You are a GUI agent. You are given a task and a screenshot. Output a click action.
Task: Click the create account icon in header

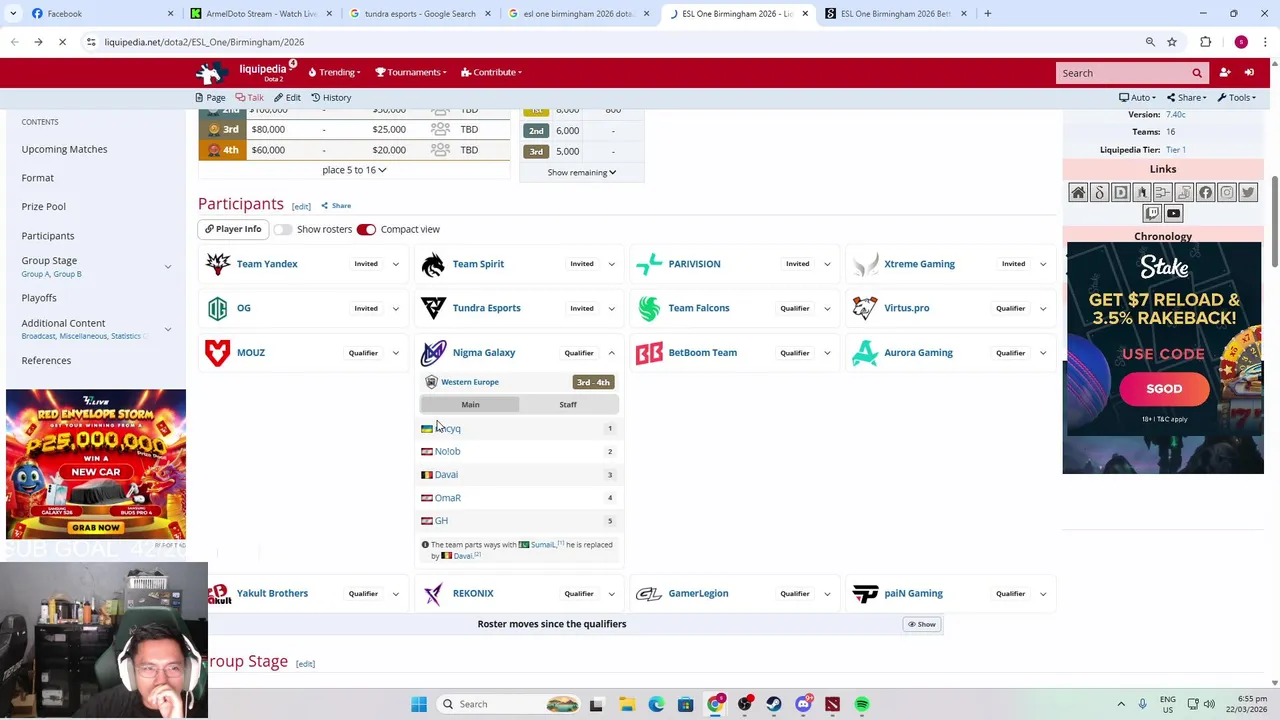[x=1224, y=72]
